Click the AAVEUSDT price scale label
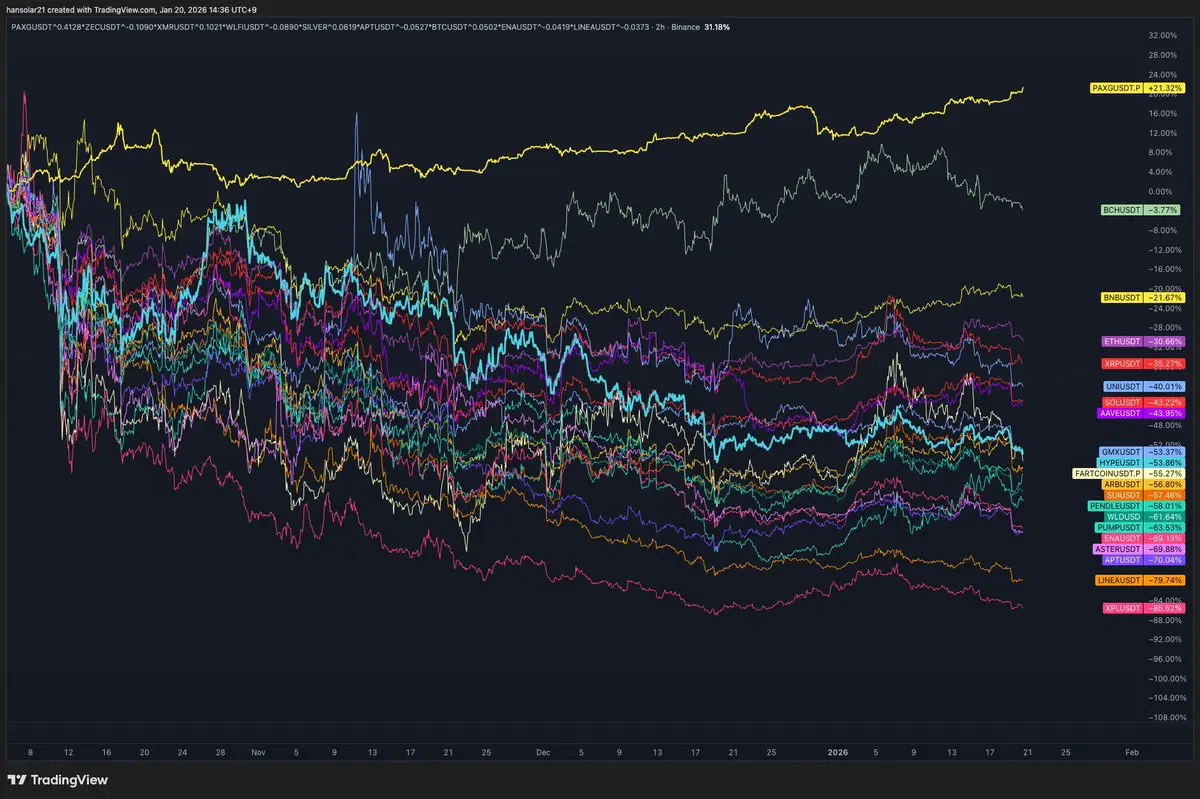This screenshot has width=1200, height=799. coord(1140,412)
